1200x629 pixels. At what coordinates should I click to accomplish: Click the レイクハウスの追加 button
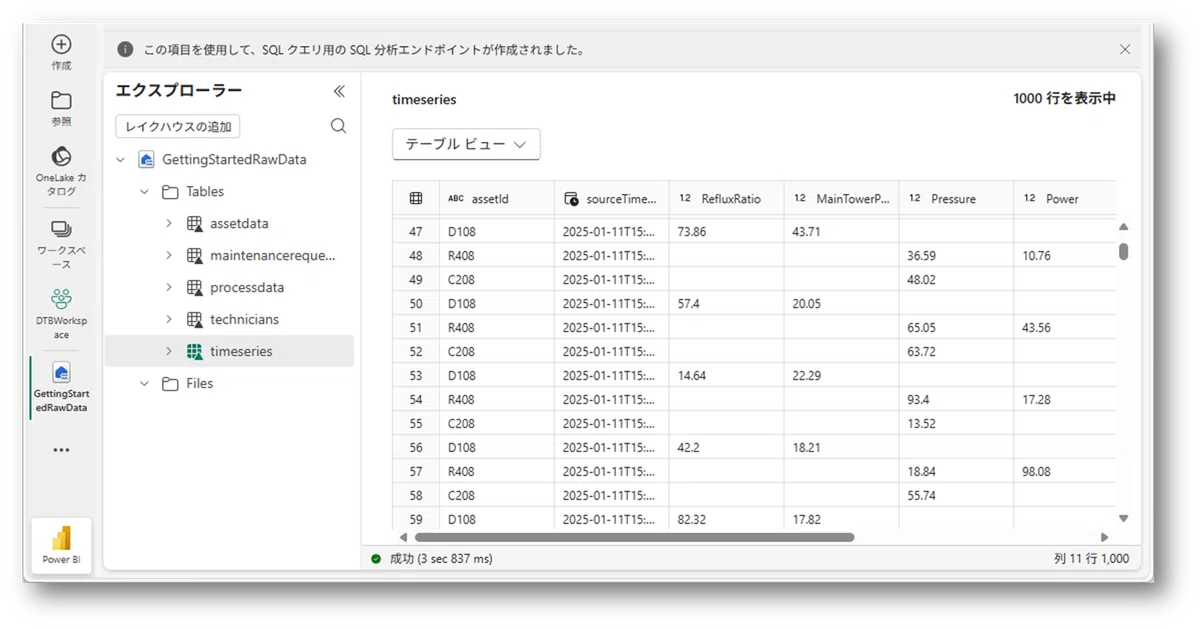pyautogui.click(x=178, y=127)
